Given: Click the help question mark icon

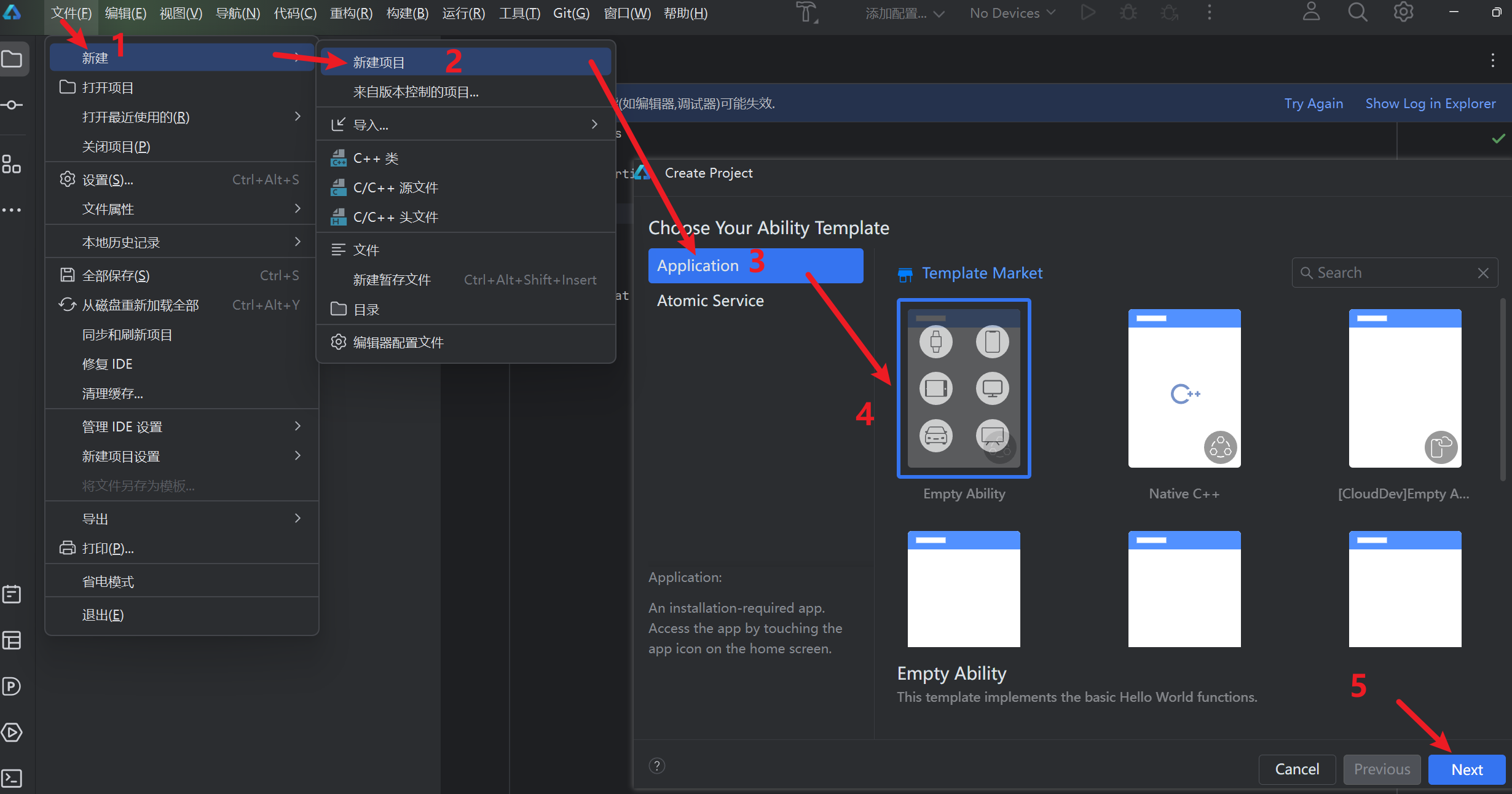Looking at the screenshot, I should [657, 766].
